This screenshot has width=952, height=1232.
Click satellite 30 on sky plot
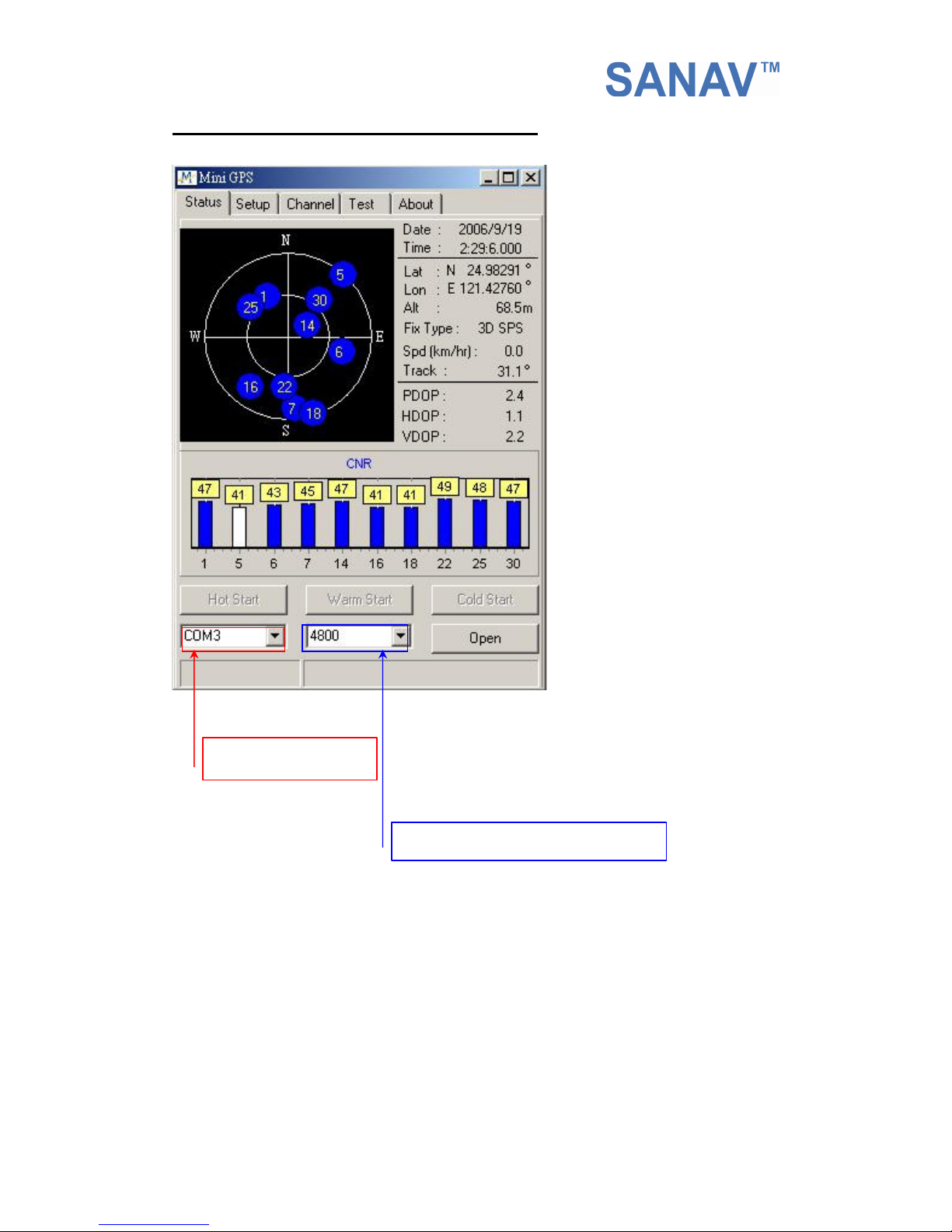(319, 300)
